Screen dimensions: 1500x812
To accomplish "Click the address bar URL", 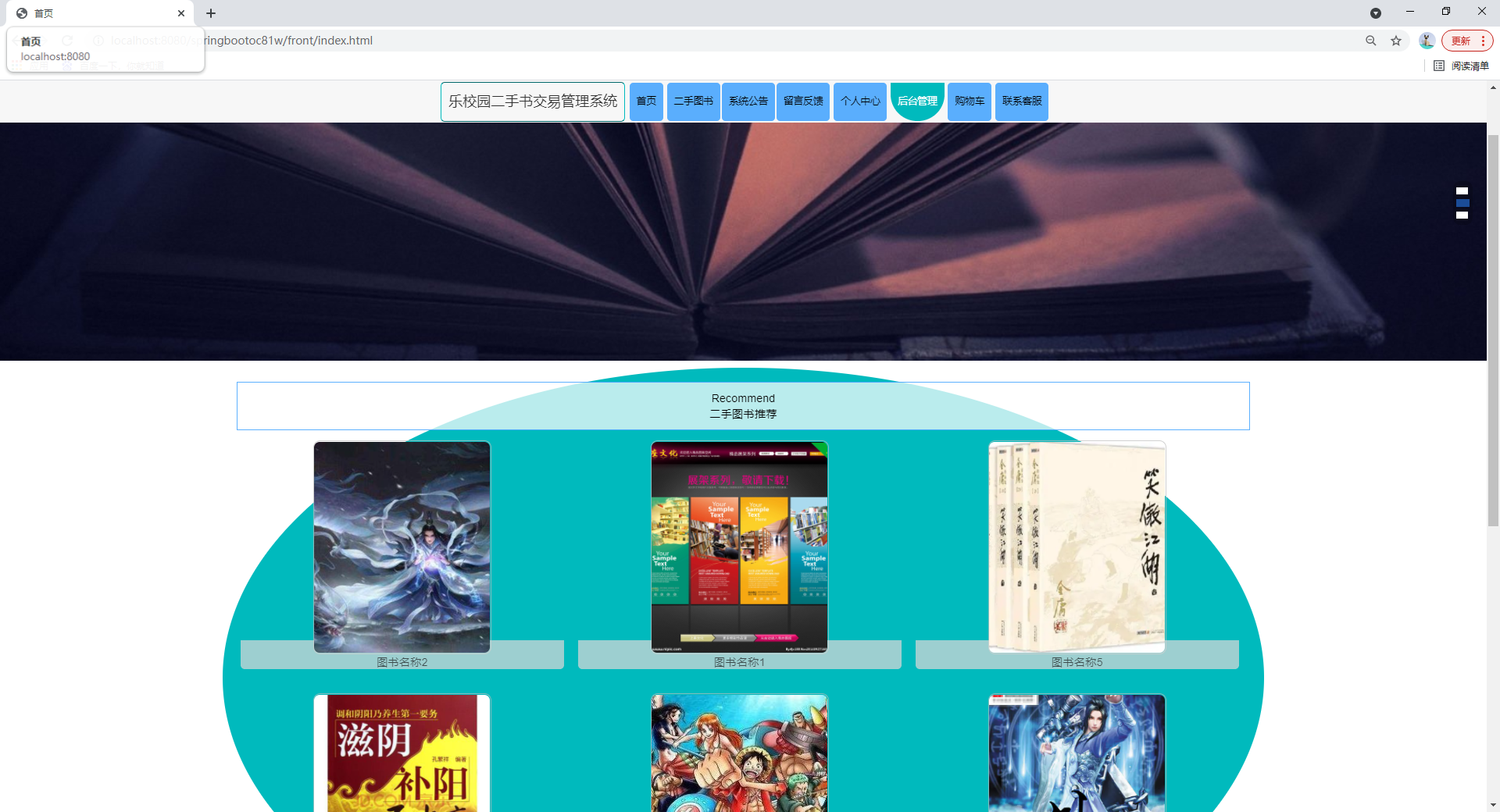I will point(289,41).
